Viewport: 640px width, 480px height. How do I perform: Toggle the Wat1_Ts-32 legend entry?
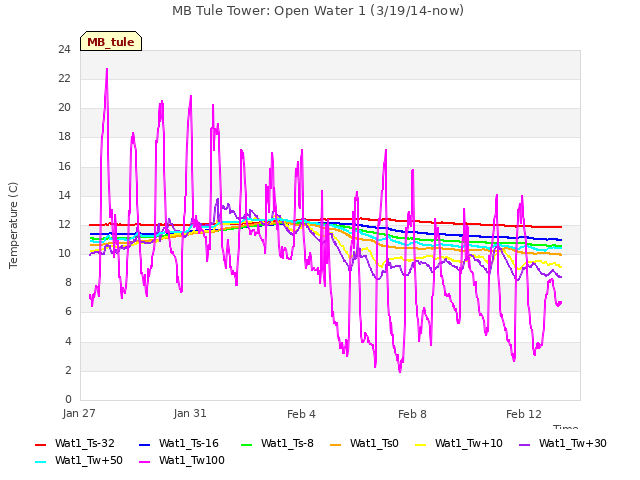(x=75, y=444)
